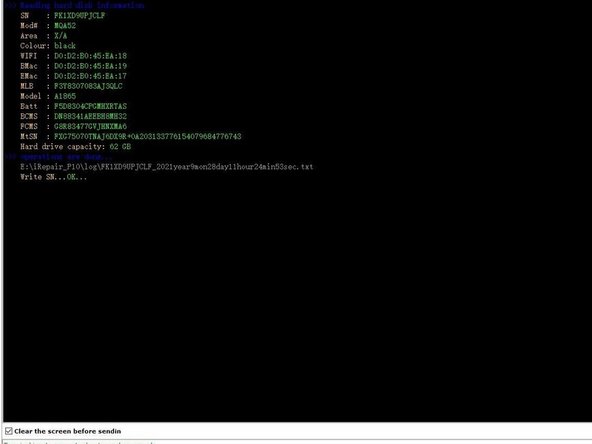Image resolution: width=592 pixels, height=444 pixels.
Task: Click the MLB serial value
Action: [x=88, y=86]
